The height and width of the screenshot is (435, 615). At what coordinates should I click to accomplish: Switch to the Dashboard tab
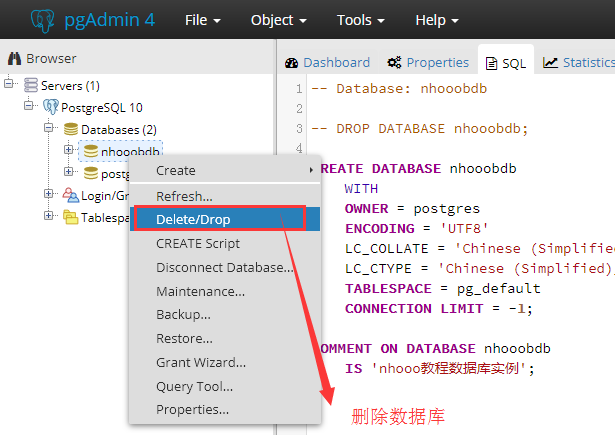327,62
